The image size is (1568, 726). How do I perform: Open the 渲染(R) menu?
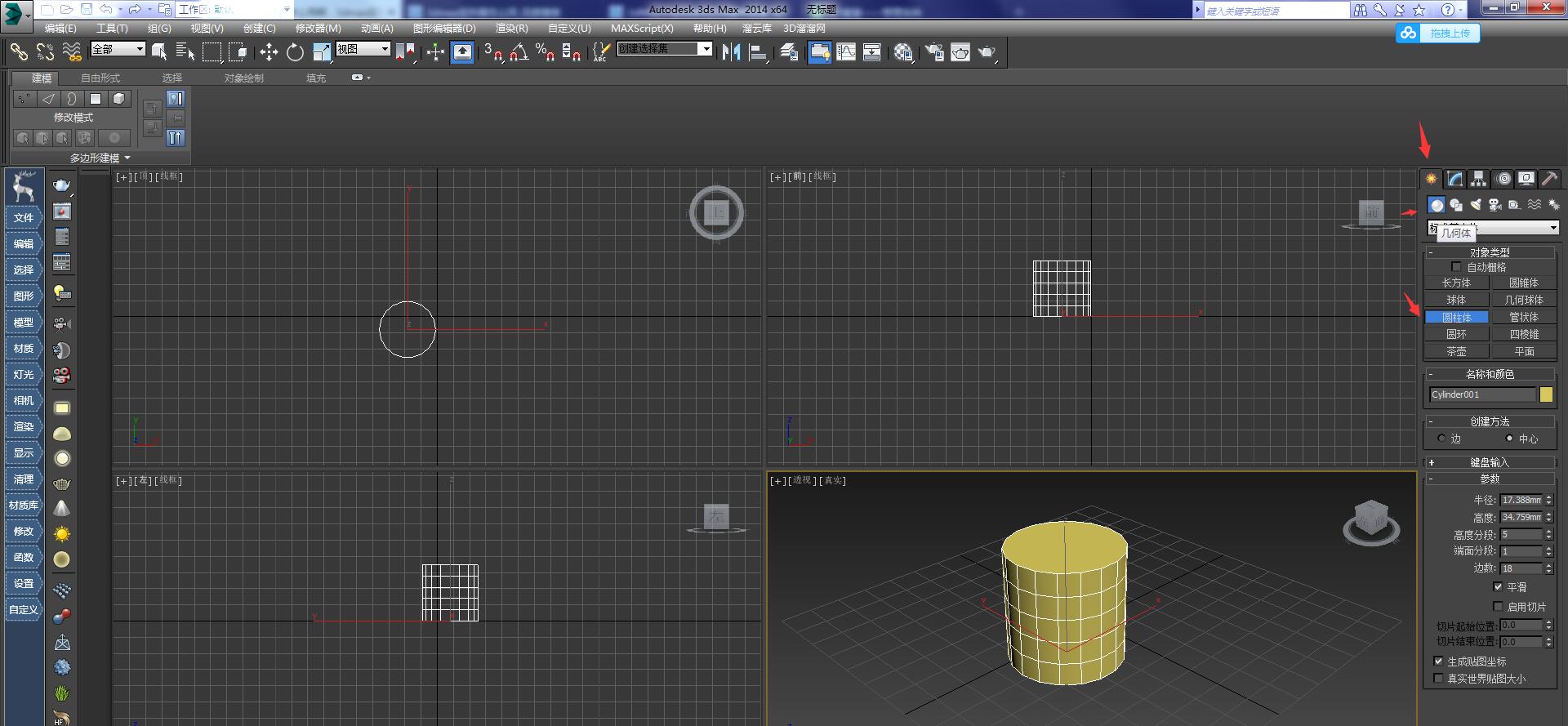(x=511, y=28)
